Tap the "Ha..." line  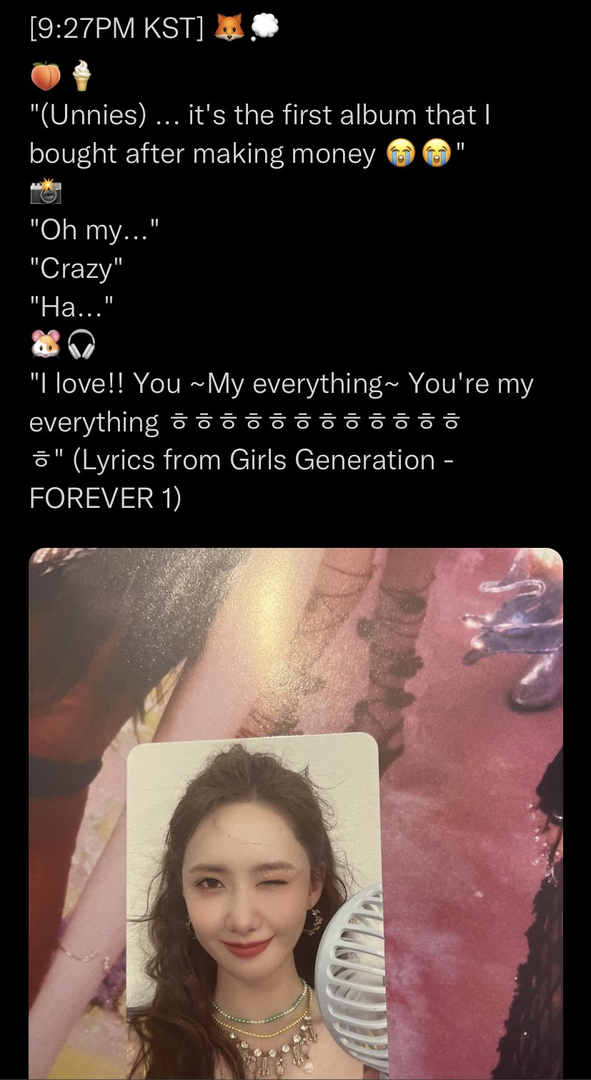[x=71, y=307]
